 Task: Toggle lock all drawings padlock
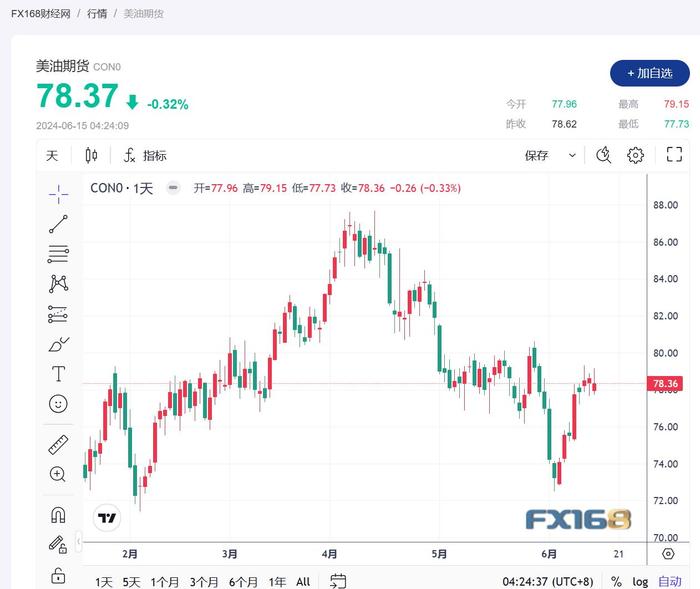click(58, 575)
